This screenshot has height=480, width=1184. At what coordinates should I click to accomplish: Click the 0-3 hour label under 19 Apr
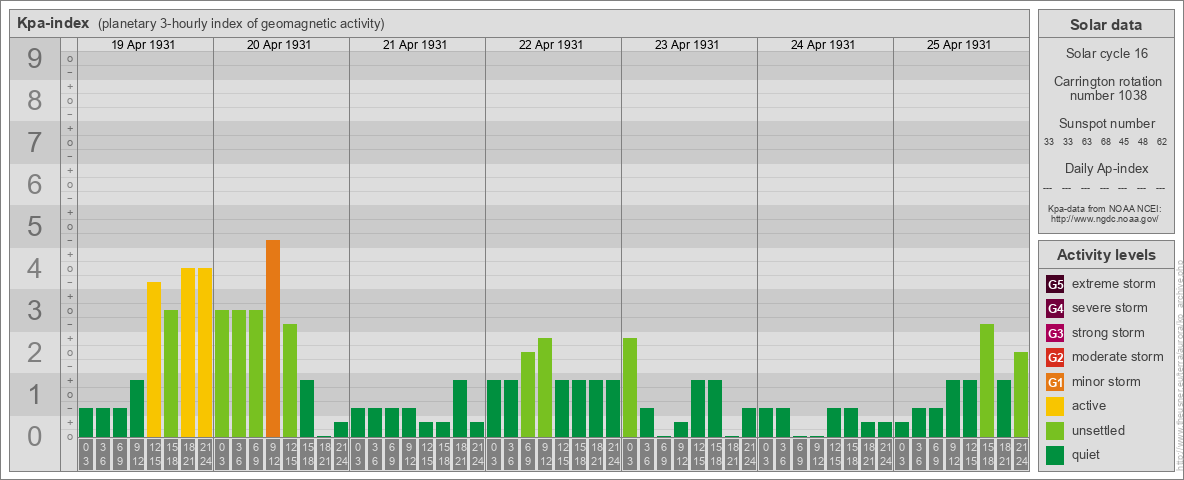click(86, 455)
